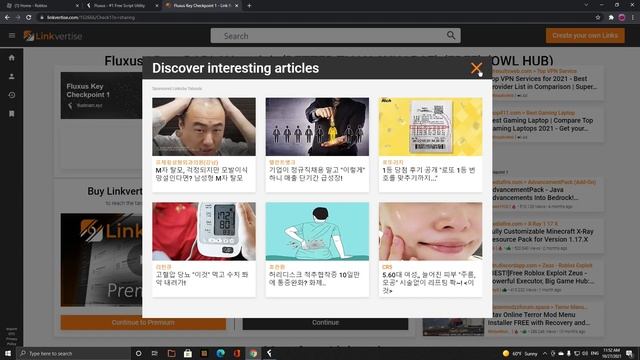Image resolution: width=640 pixels, height=360 pixels.
Task: Open the Home icon in sidebar
Action: click(12, 58)
